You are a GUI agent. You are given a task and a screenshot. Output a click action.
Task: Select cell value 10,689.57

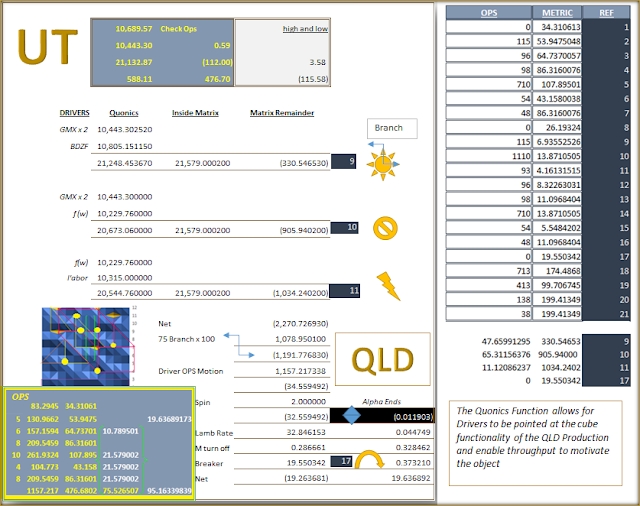pyautogui.click(x=134, y=29)
